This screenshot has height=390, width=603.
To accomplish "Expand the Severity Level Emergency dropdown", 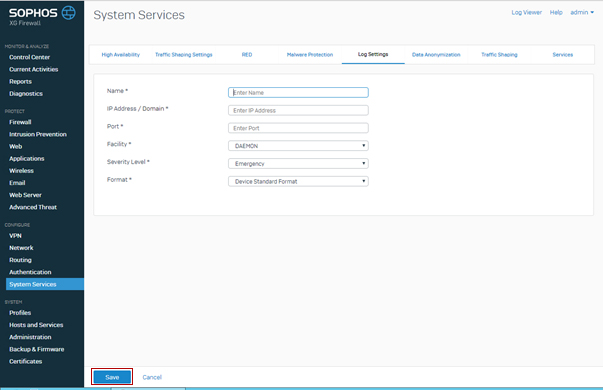I will [x=298, y=163].
